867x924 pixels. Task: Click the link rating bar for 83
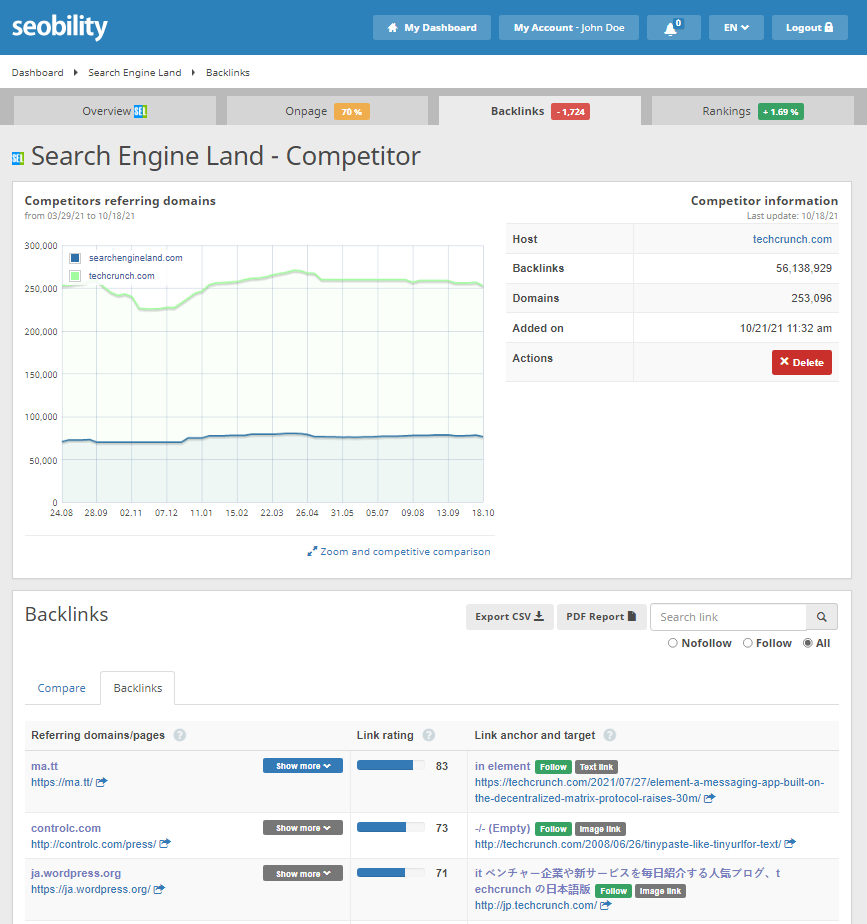coord(391,765)
